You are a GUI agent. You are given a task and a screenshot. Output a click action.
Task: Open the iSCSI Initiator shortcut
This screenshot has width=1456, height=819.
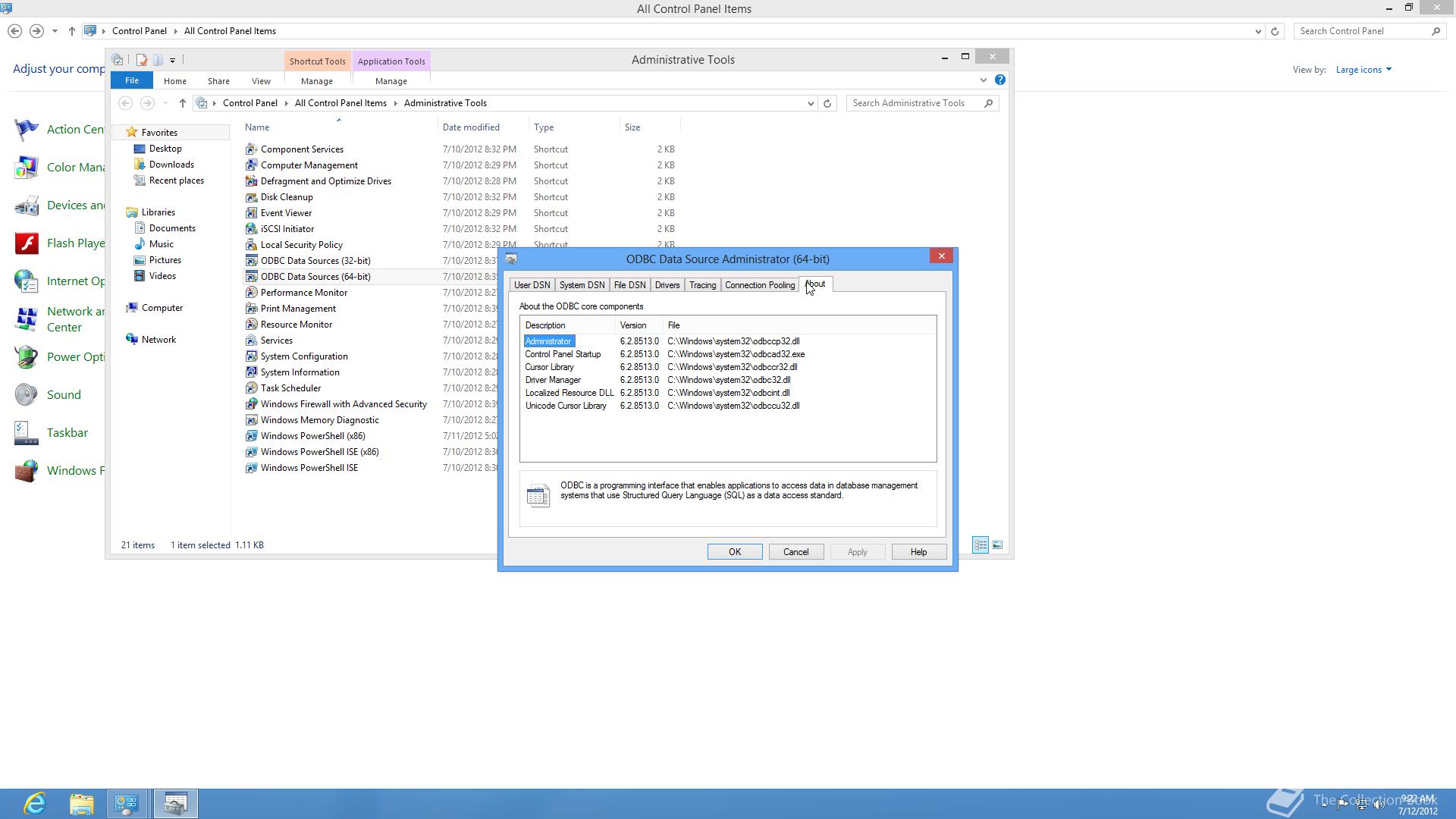coord(287,229)
